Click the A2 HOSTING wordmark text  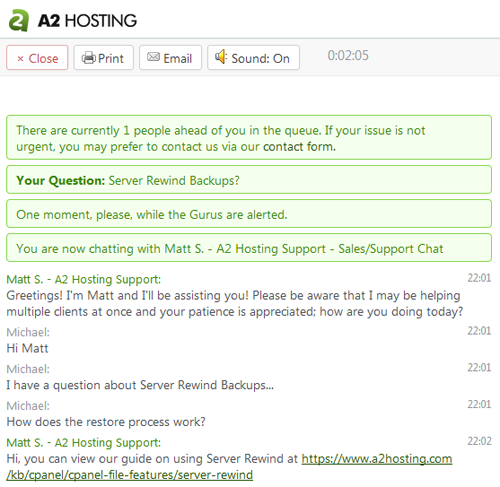click(x=87, y=21)
